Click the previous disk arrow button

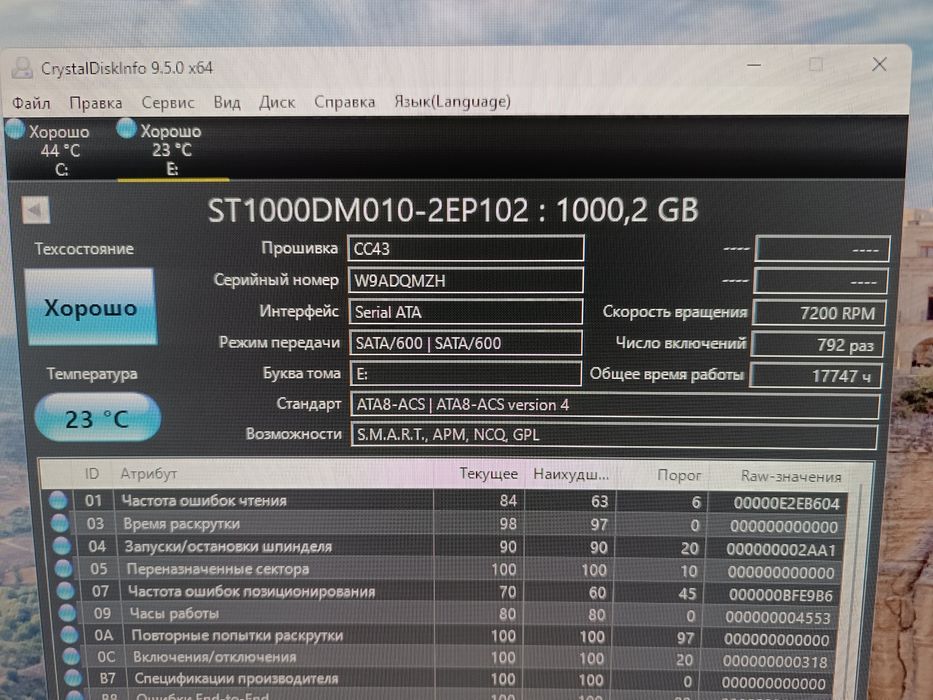pyautogui.click(x=36, y=210)
